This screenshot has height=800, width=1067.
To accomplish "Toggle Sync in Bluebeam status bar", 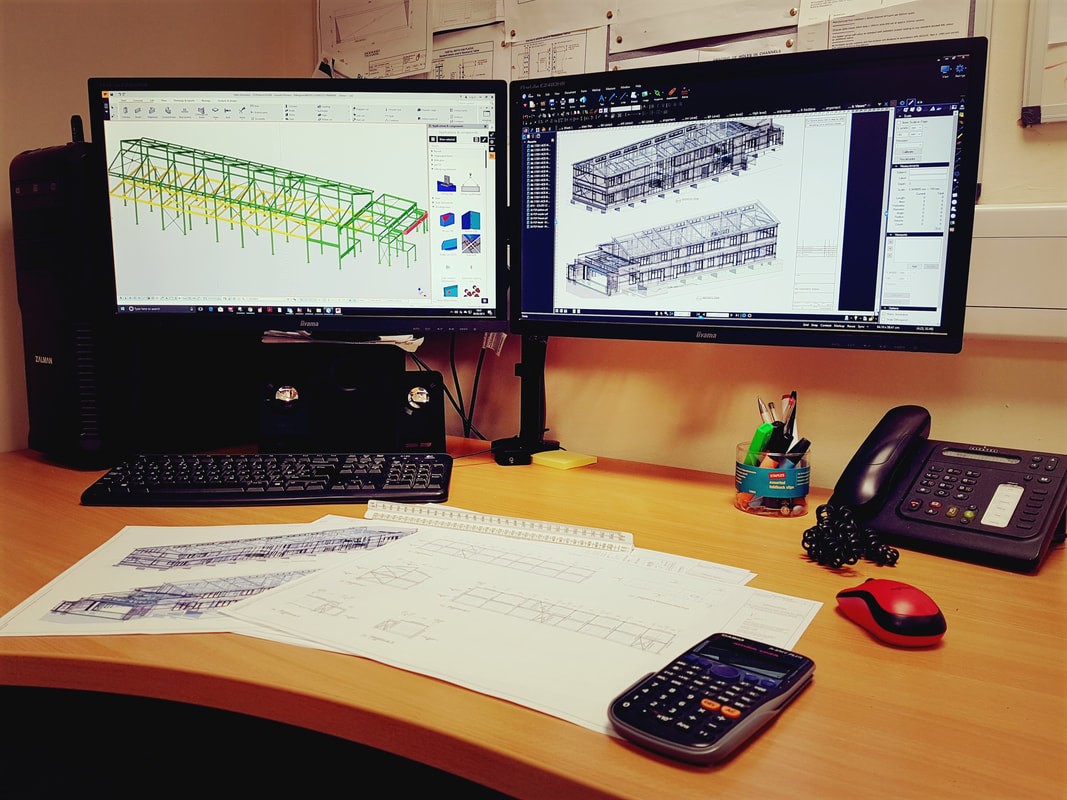I will click(x=861, y=327).
